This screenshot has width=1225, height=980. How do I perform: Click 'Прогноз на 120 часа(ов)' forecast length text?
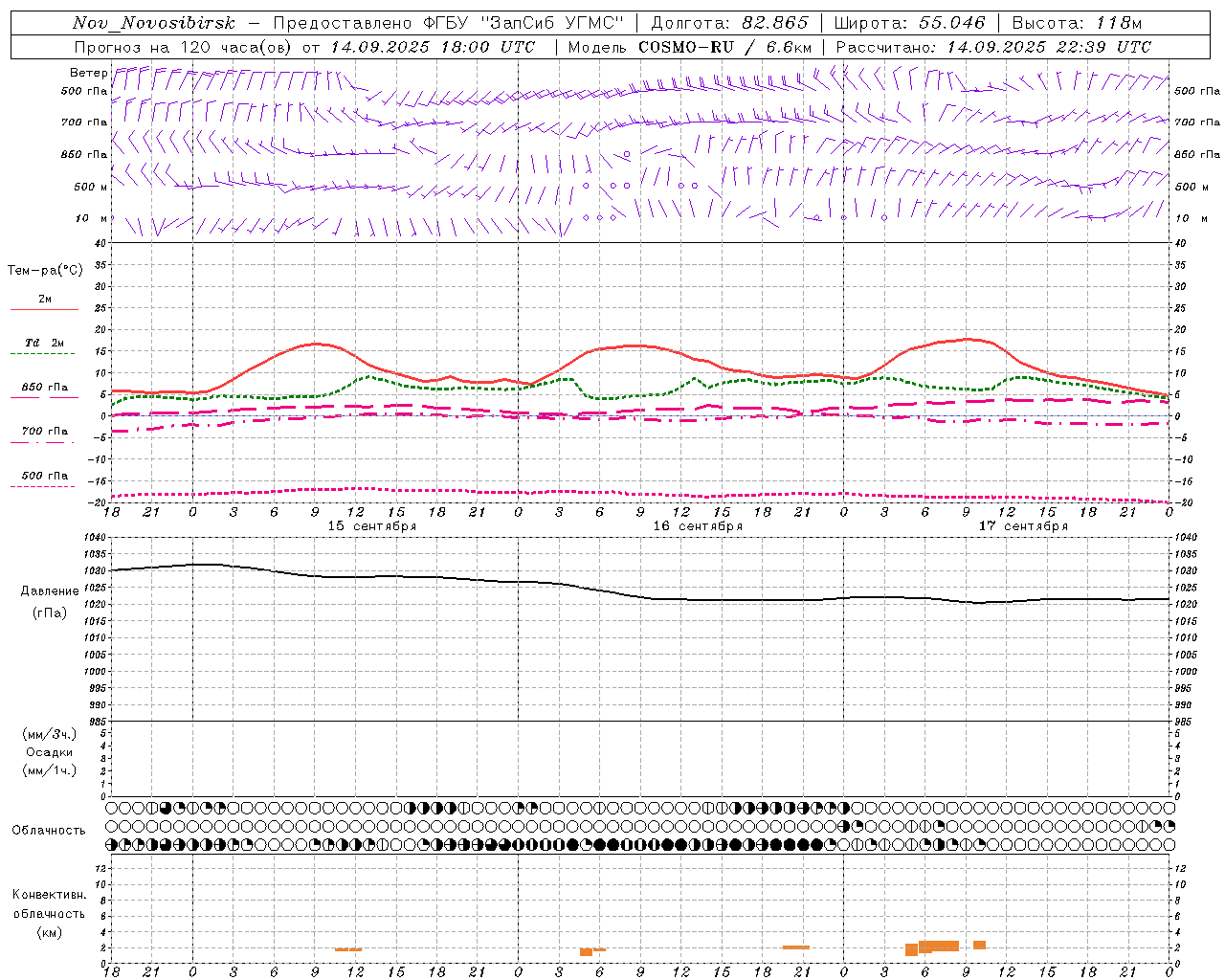point(184,47)
